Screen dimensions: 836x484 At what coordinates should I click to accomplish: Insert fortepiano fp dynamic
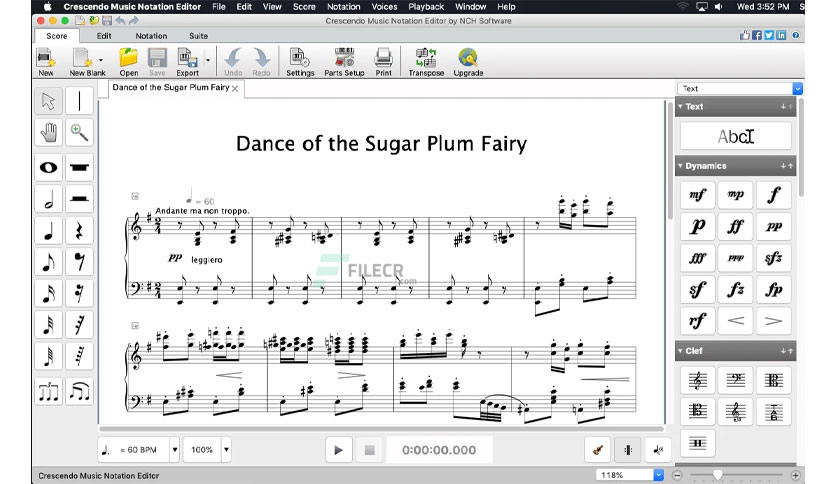click(774, 289)
